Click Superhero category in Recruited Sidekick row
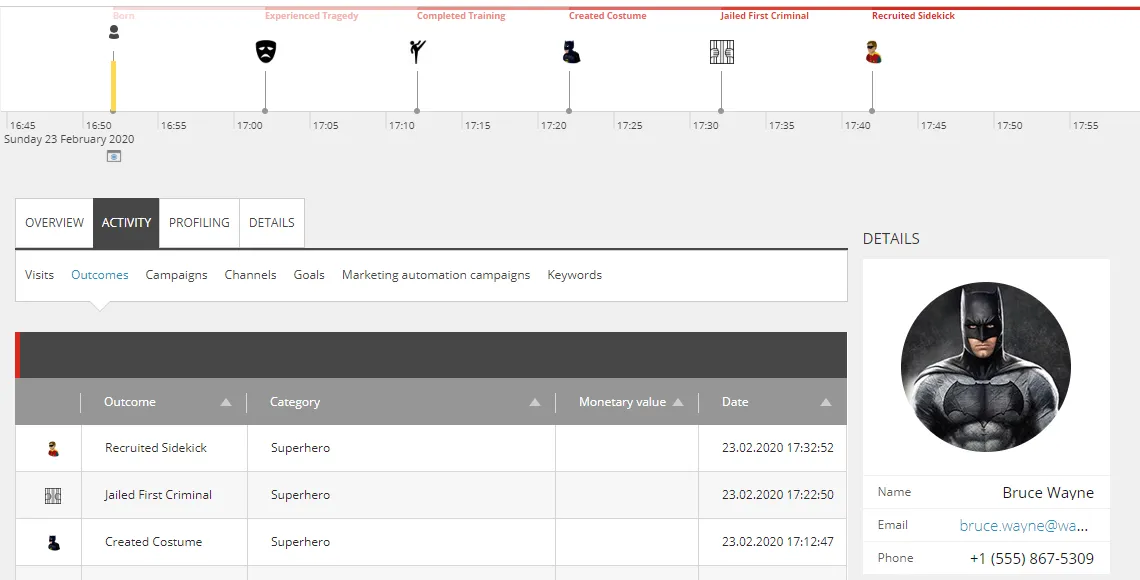 (x=300, y=448)
